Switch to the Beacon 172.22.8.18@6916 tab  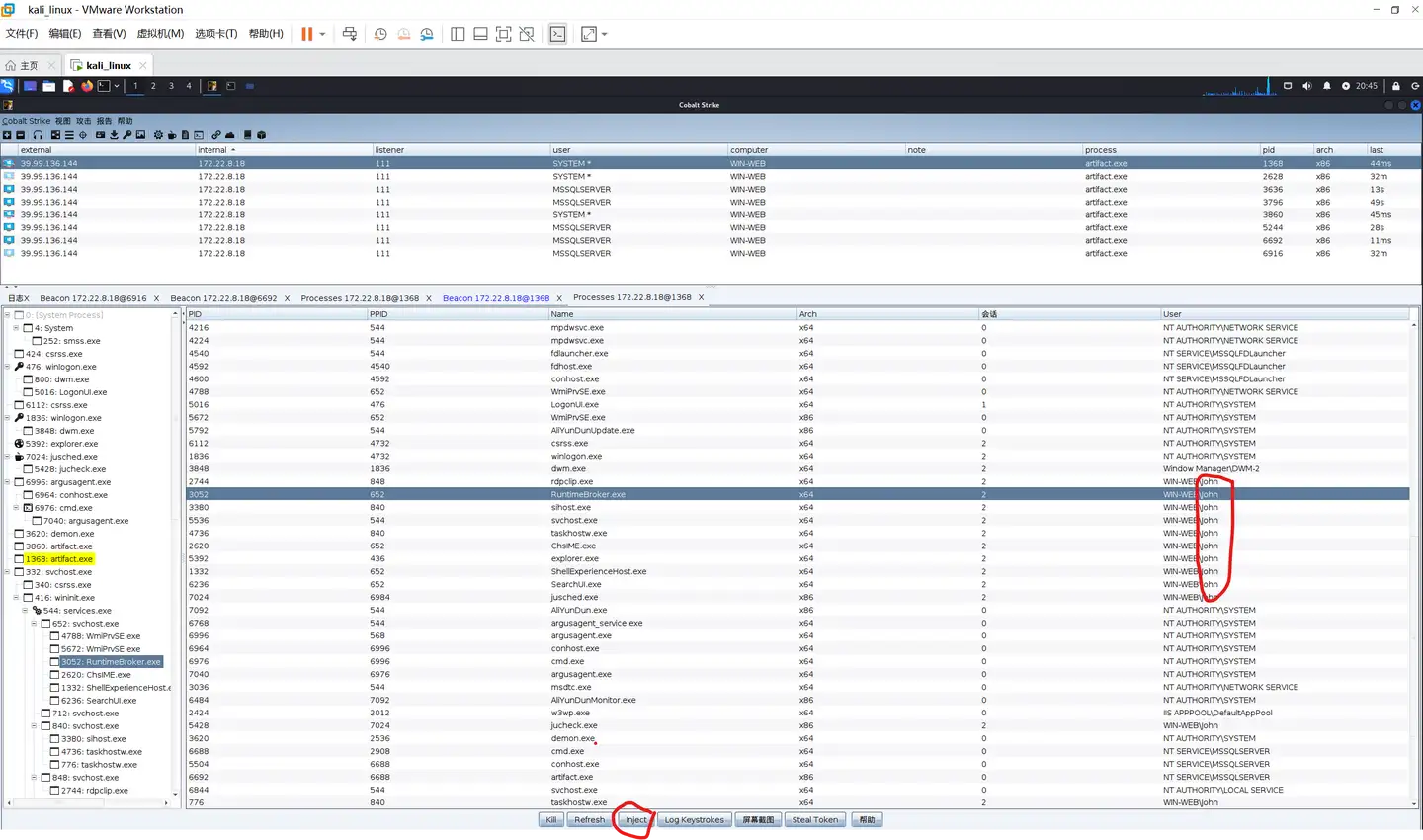point(93,298)
